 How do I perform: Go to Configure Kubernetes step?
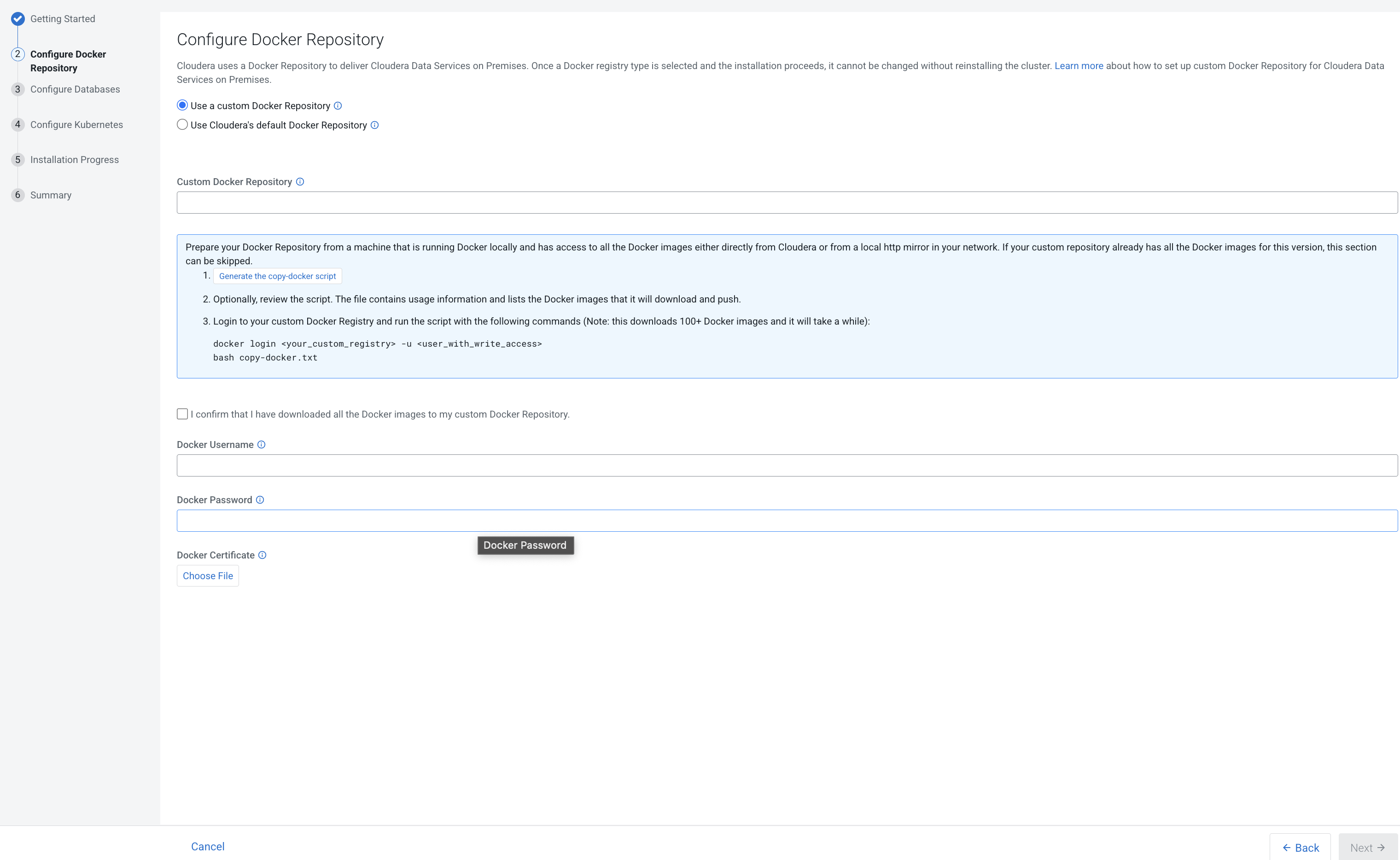click(76, 125)
